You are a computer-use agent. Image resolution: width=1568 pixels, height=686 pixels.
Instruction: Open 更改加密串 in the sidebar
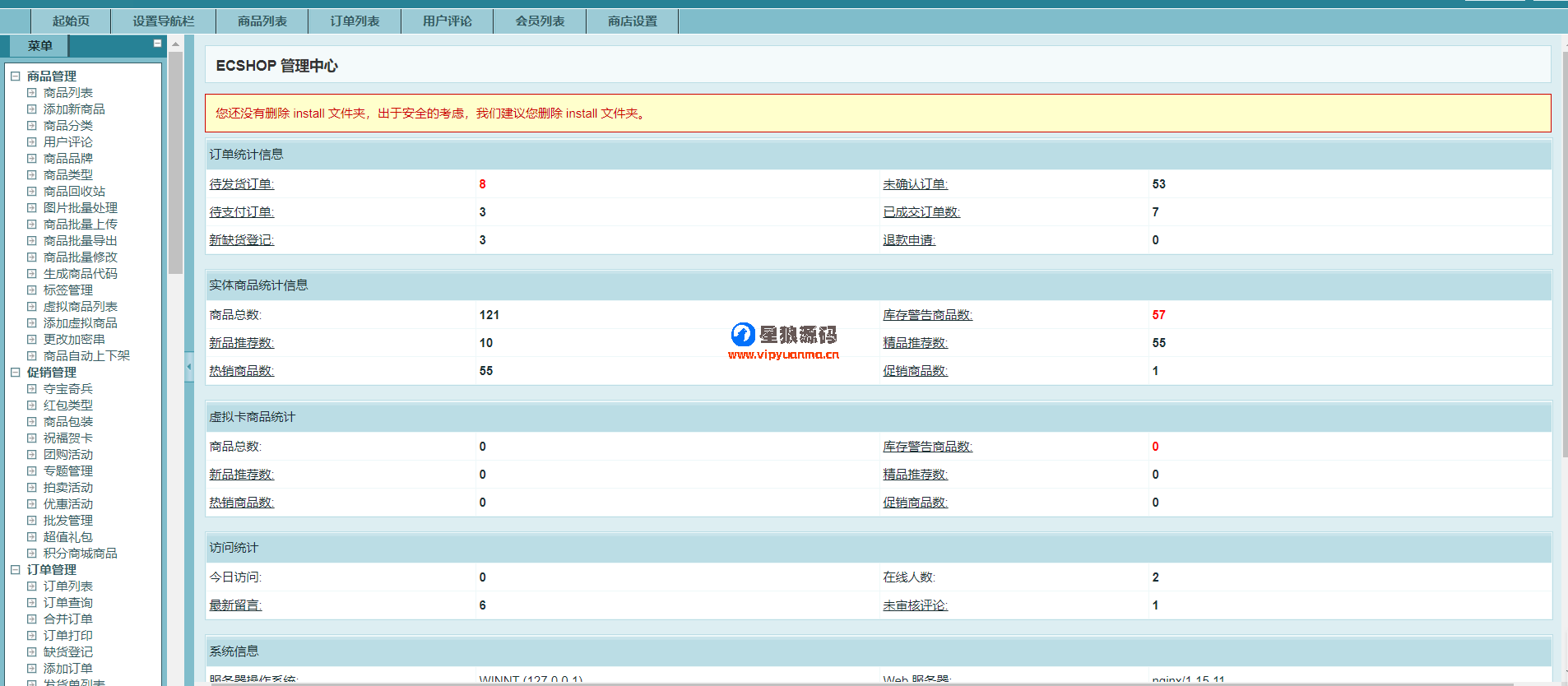click(74, 339)
